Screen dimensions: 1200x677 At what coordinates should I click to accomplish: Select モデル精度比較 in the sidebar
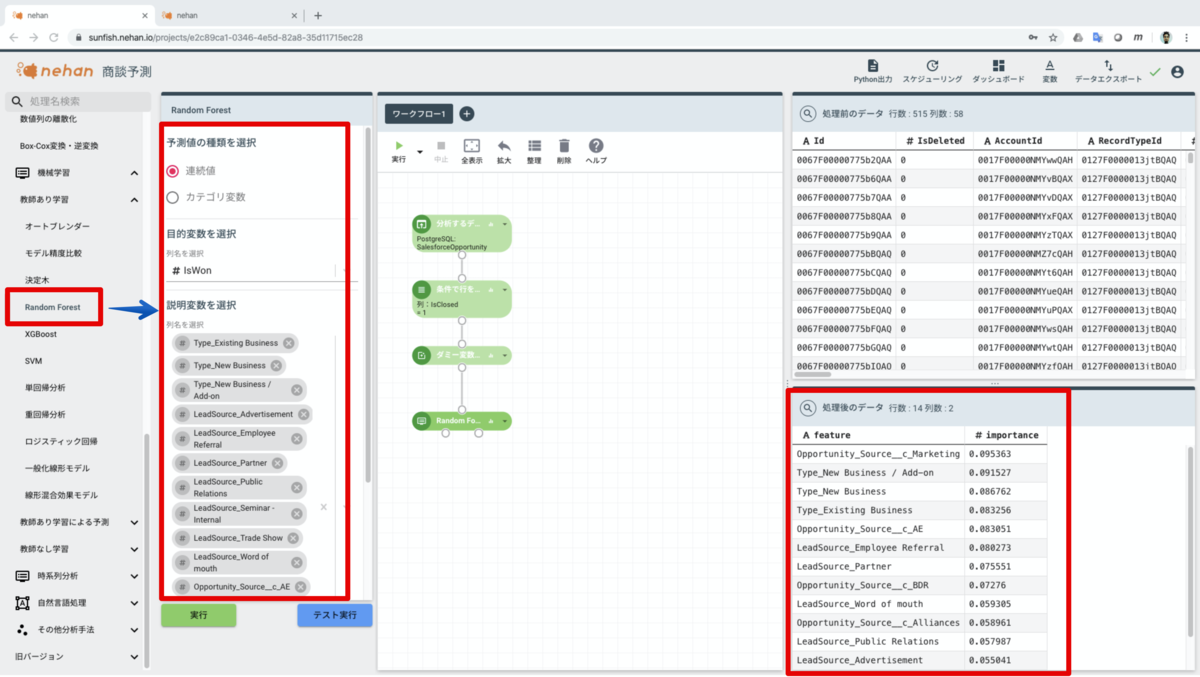coord(53,253)
